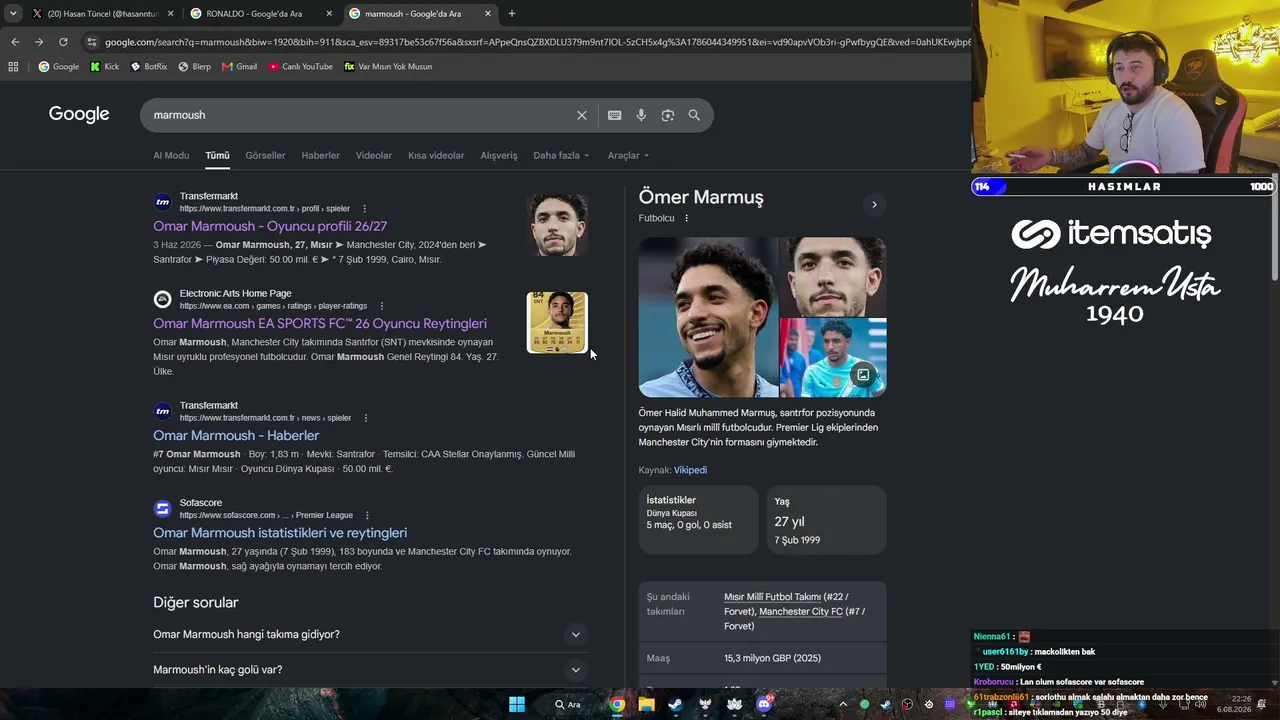Open the EA Sports player card thumbnail

click(x=557, y=322)
